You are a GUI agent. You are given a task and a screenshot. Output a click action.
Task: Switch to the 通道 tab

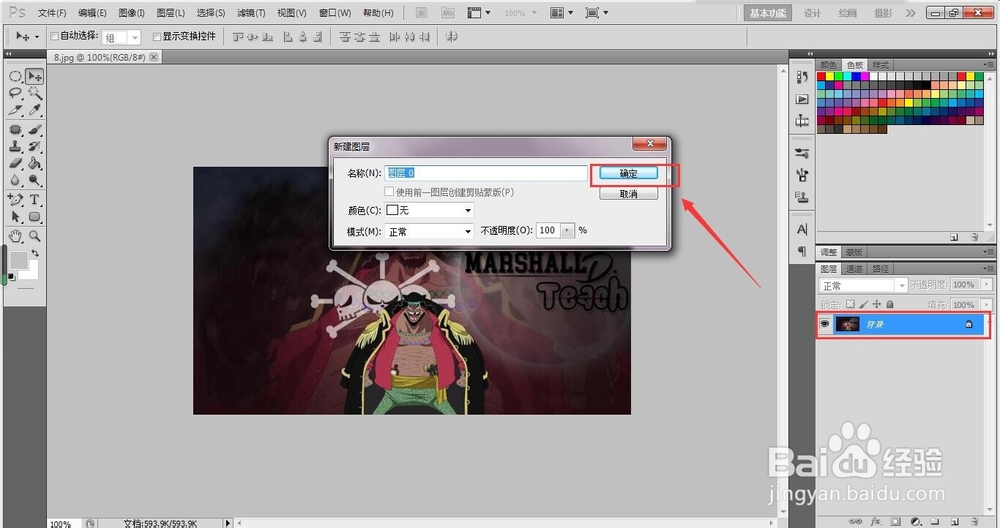click(854, 268)
